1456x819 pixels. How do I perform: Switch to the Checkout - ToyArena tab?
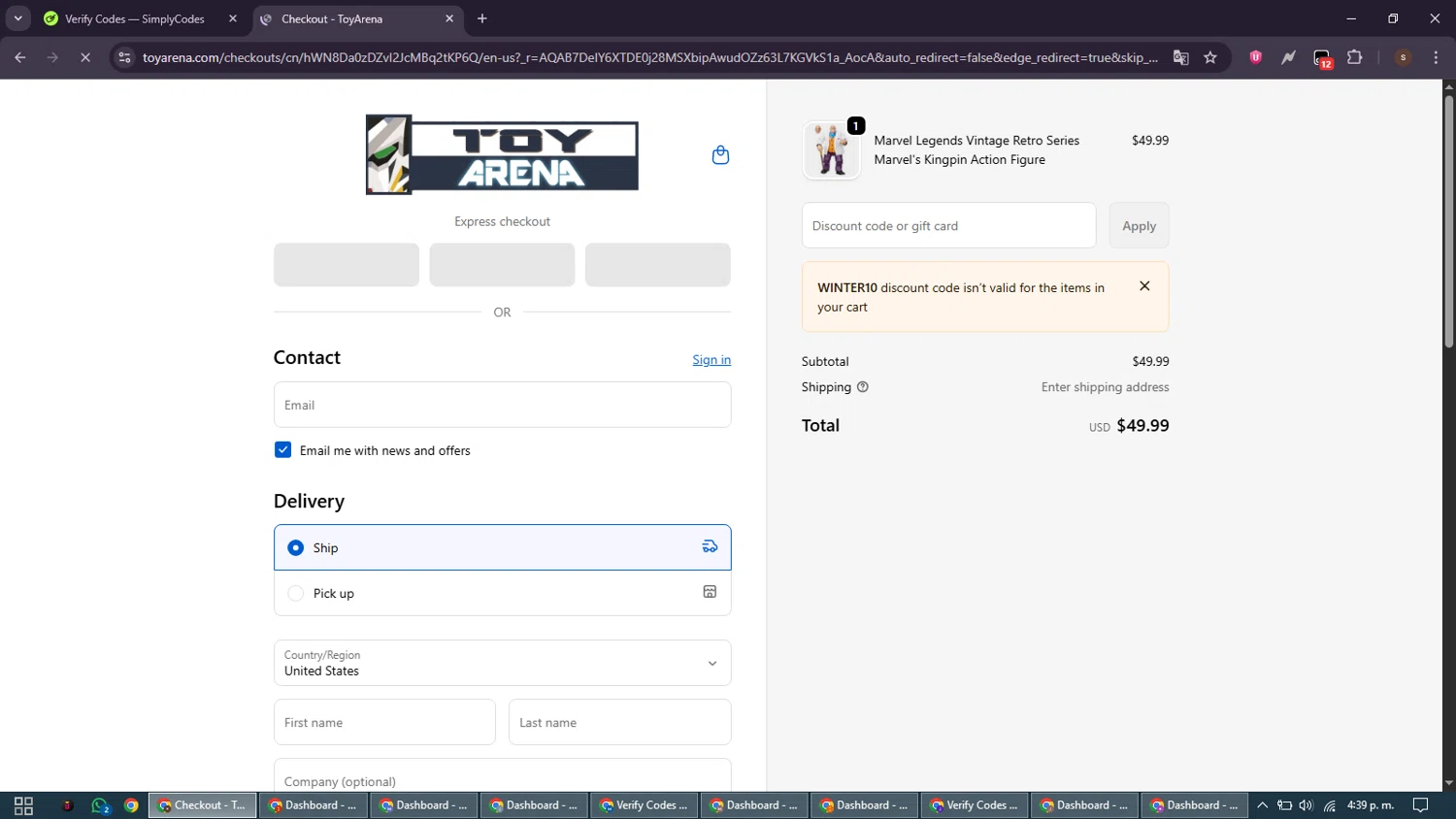(x=358, y=18)
